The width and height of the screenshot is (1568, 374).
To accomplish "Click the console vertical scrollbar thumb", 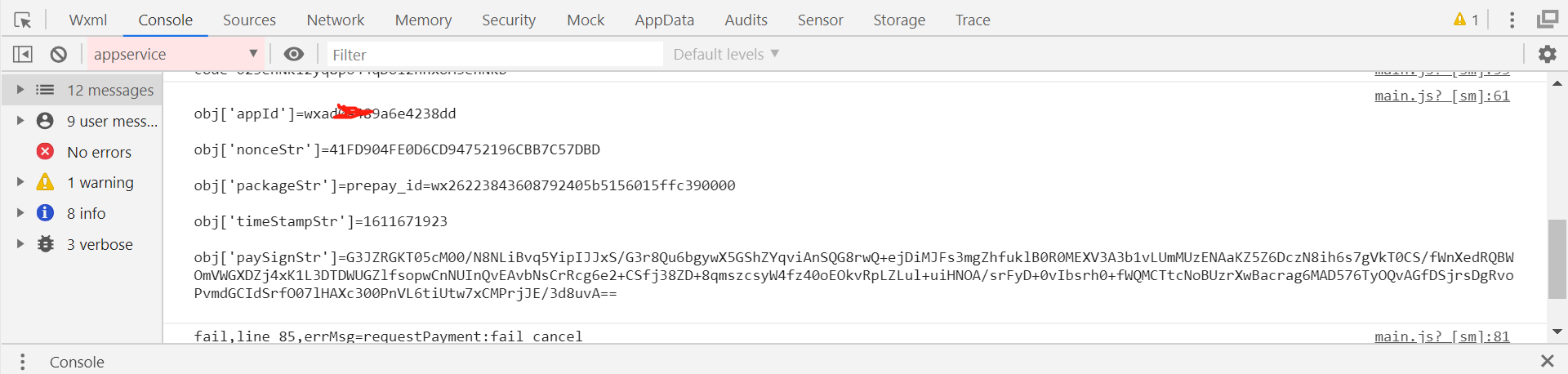I will 1557,260.
